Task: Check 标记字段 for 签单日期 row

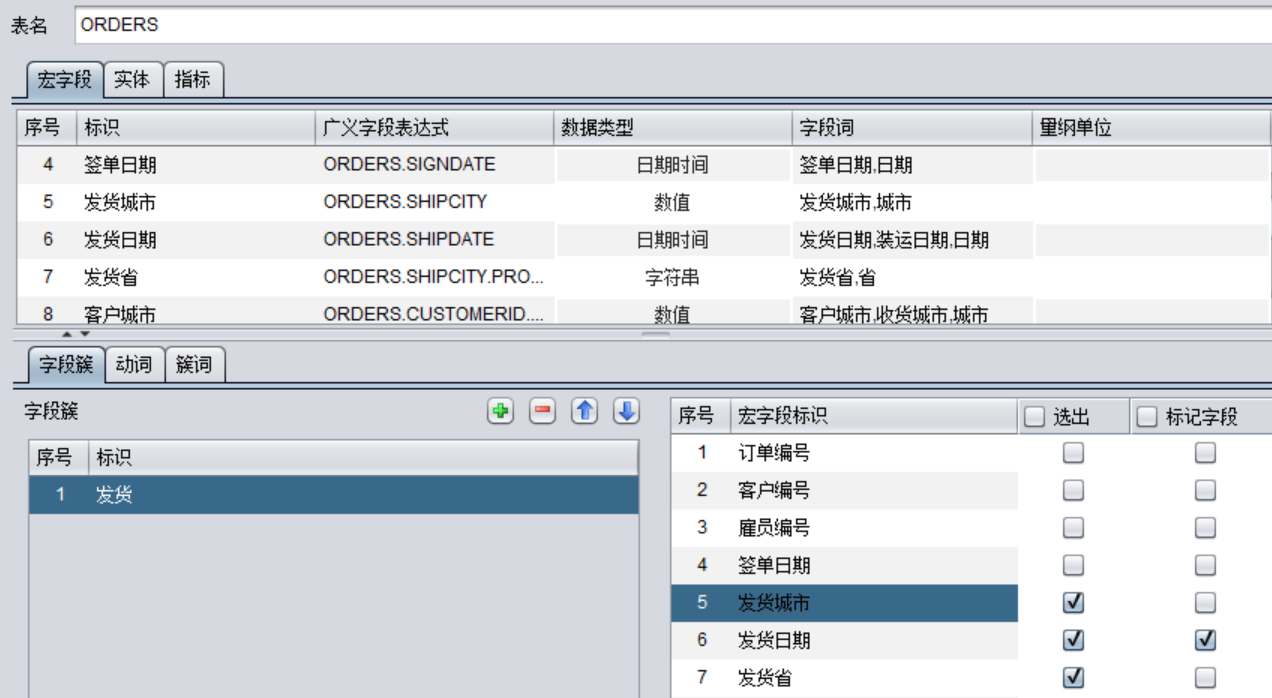Action: (x=1205, y=565)
